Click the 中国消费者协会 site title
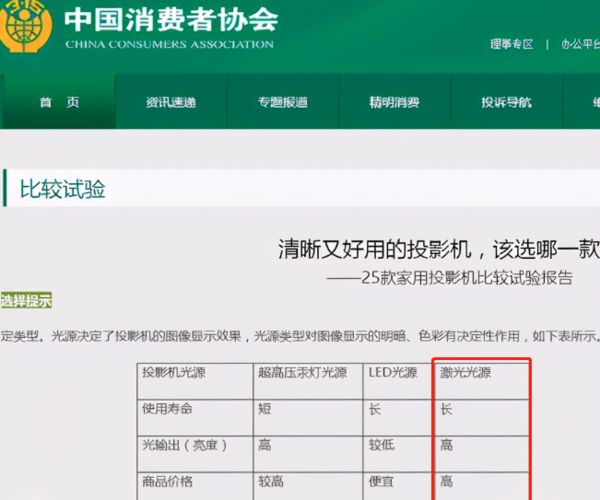 click(x=170, y=19)
